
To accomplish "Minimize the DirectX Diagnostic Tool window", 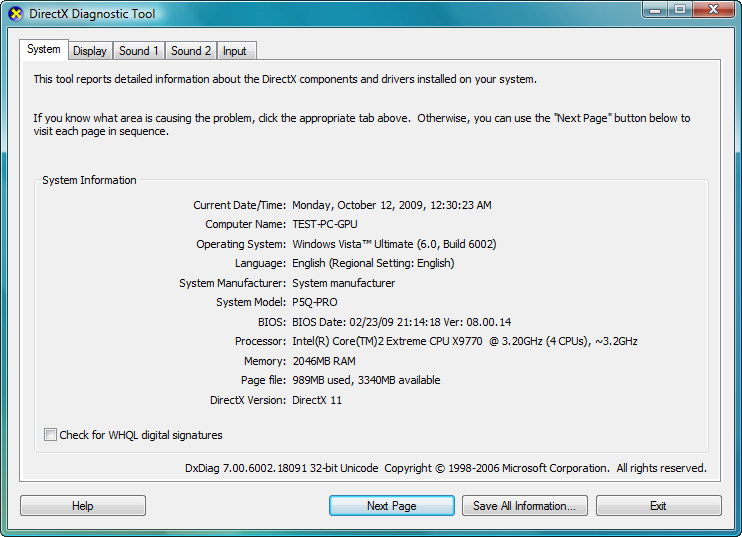I will click(655, 10).
